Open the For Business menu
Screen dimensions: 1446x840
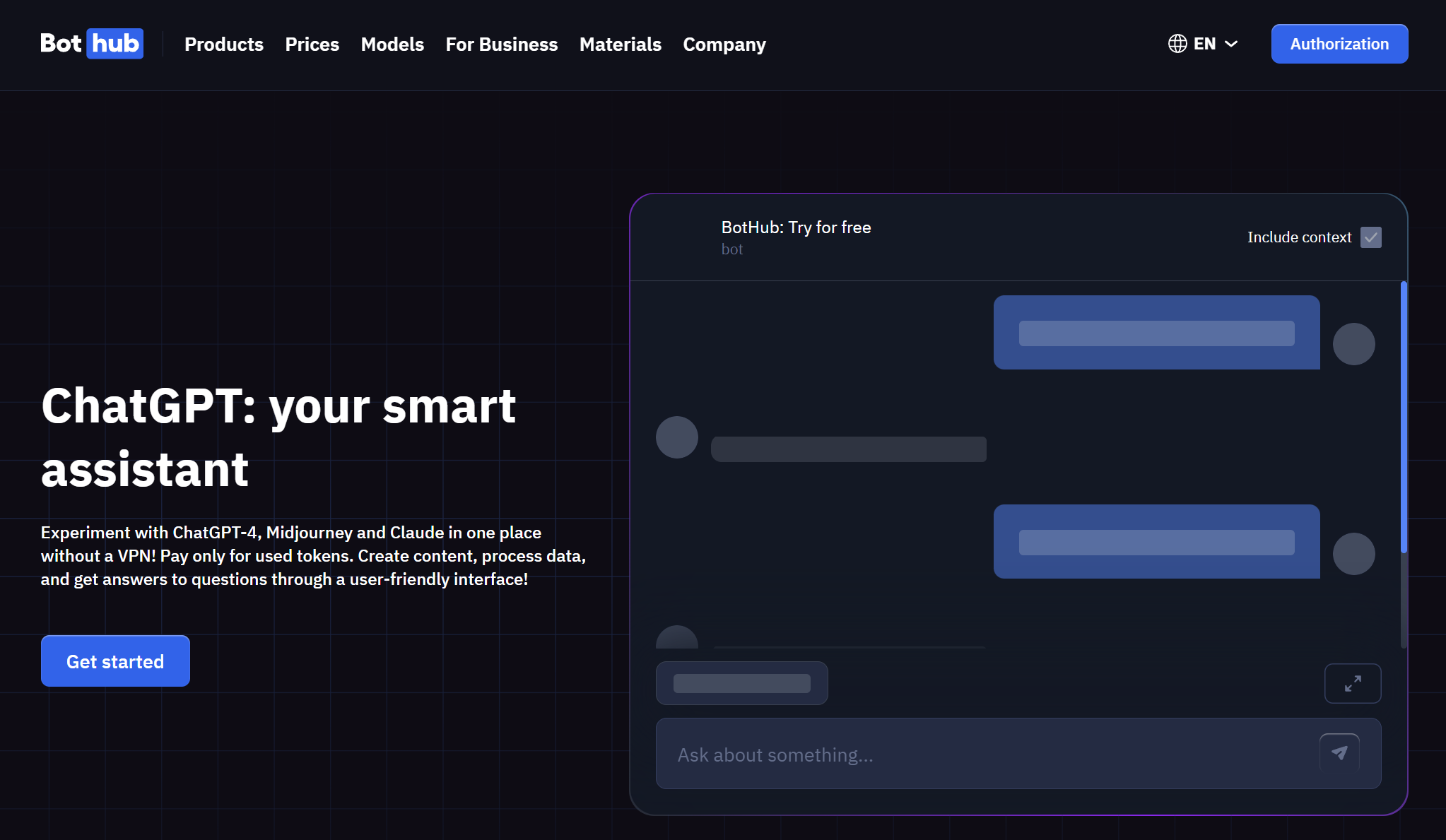502,45
